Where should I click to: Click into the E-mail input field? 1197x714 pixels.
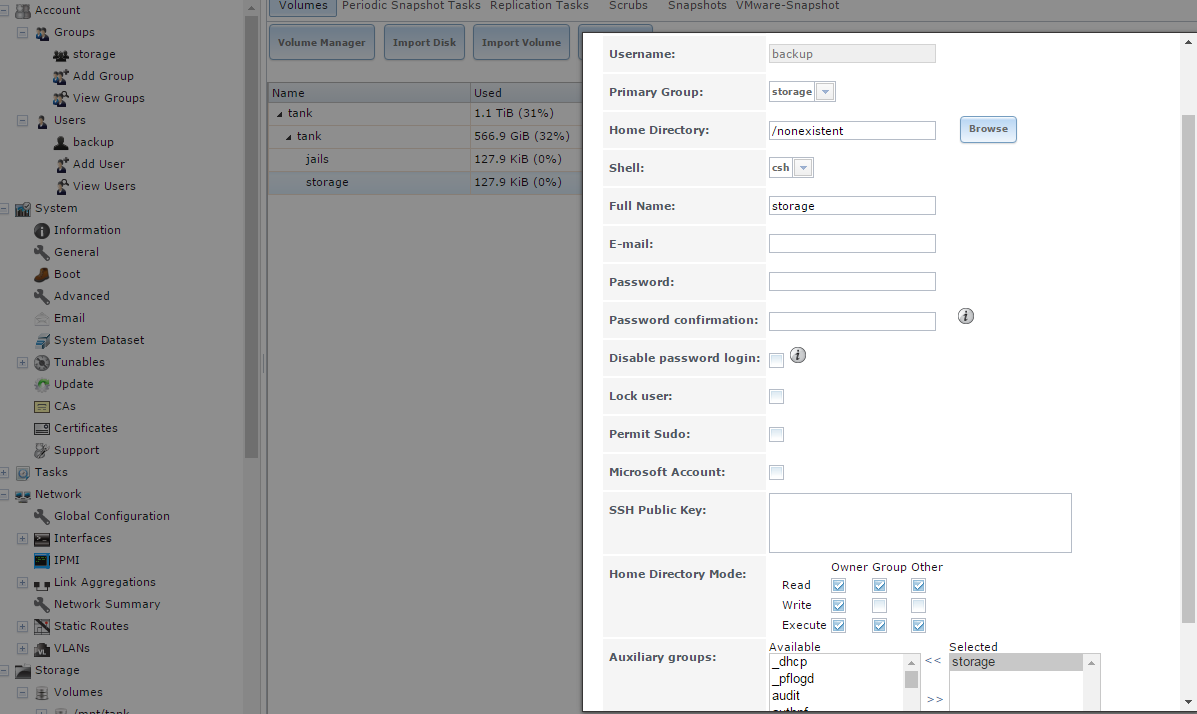[852, 244]
